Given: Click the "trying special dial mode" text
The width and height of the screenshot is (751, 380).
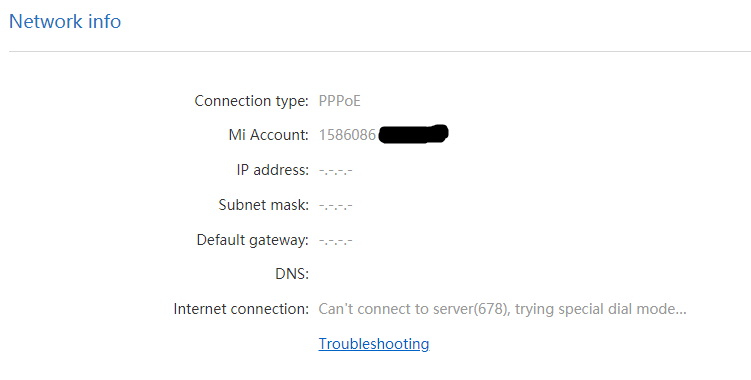Looking at the screenshot, I should coord(595,309).
